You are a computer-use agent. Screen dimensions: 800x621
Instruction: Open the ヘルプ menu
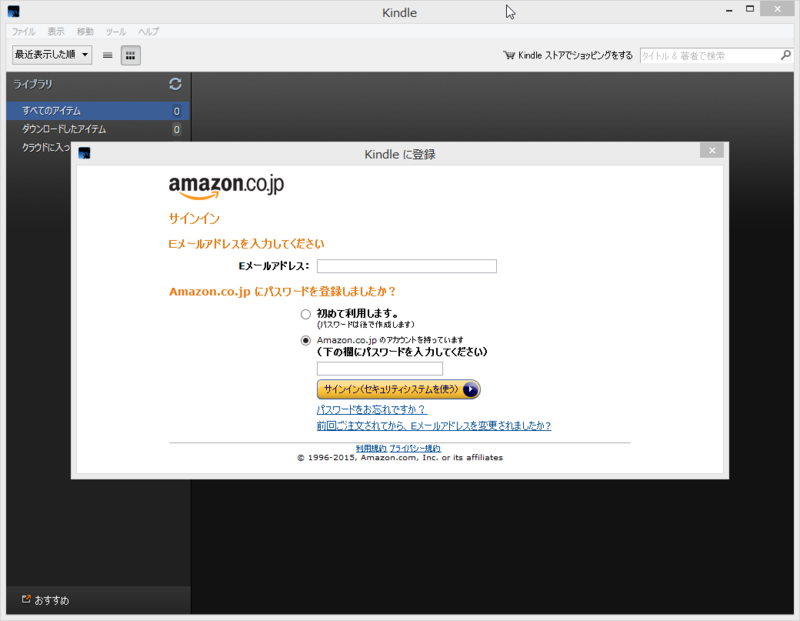coord(148,32)
